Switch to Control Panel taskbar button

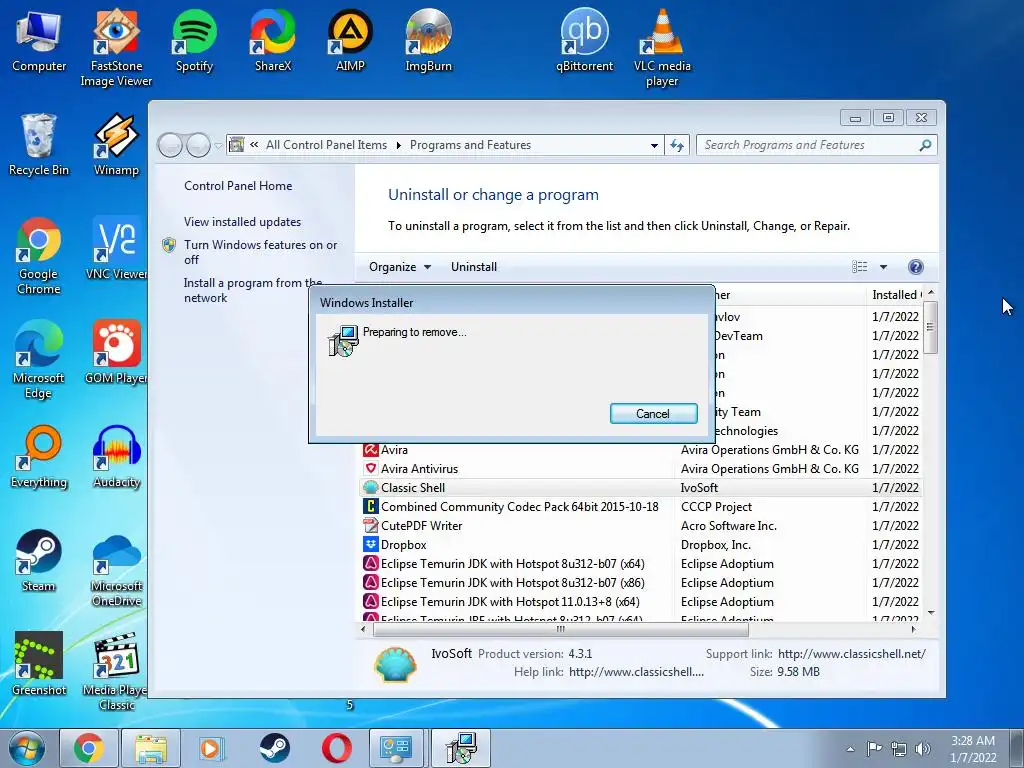396,748
